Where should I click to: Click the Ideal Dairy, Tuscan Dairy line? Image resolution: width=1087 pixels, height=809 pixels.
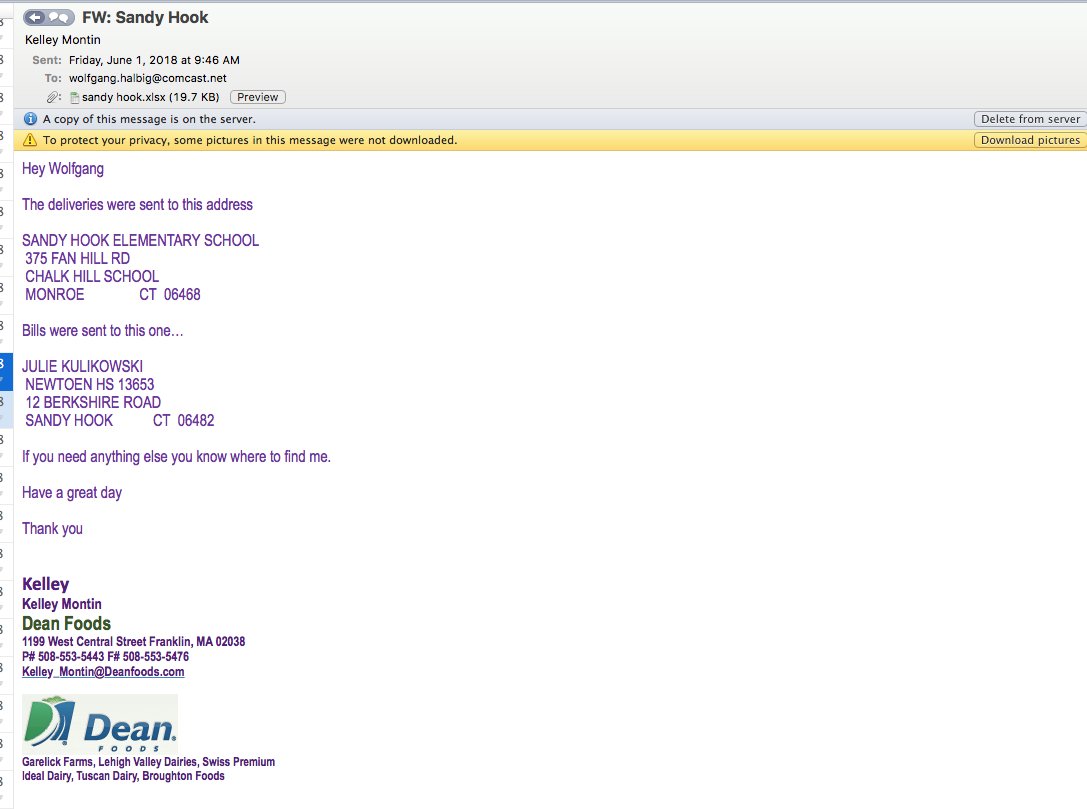[x=123, y=776]
